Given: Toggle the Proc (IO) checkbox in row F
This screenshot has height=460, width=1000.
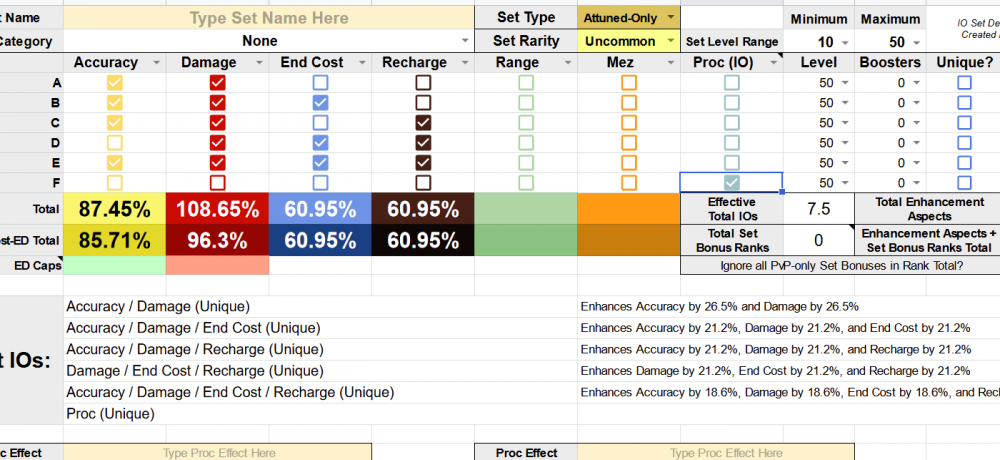Looking at the screenshot, I should coord(732,183).
